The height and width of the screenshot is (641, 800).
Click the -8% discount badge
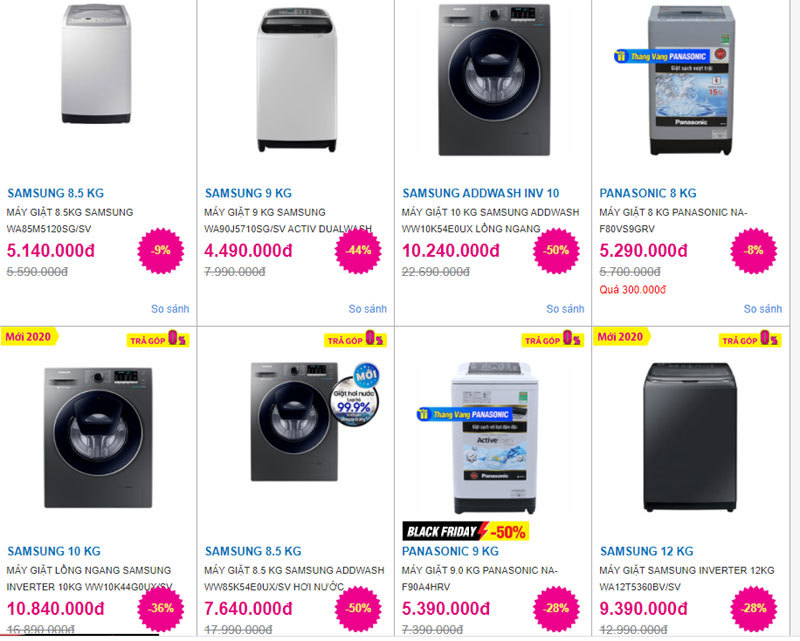pos(753,250)
